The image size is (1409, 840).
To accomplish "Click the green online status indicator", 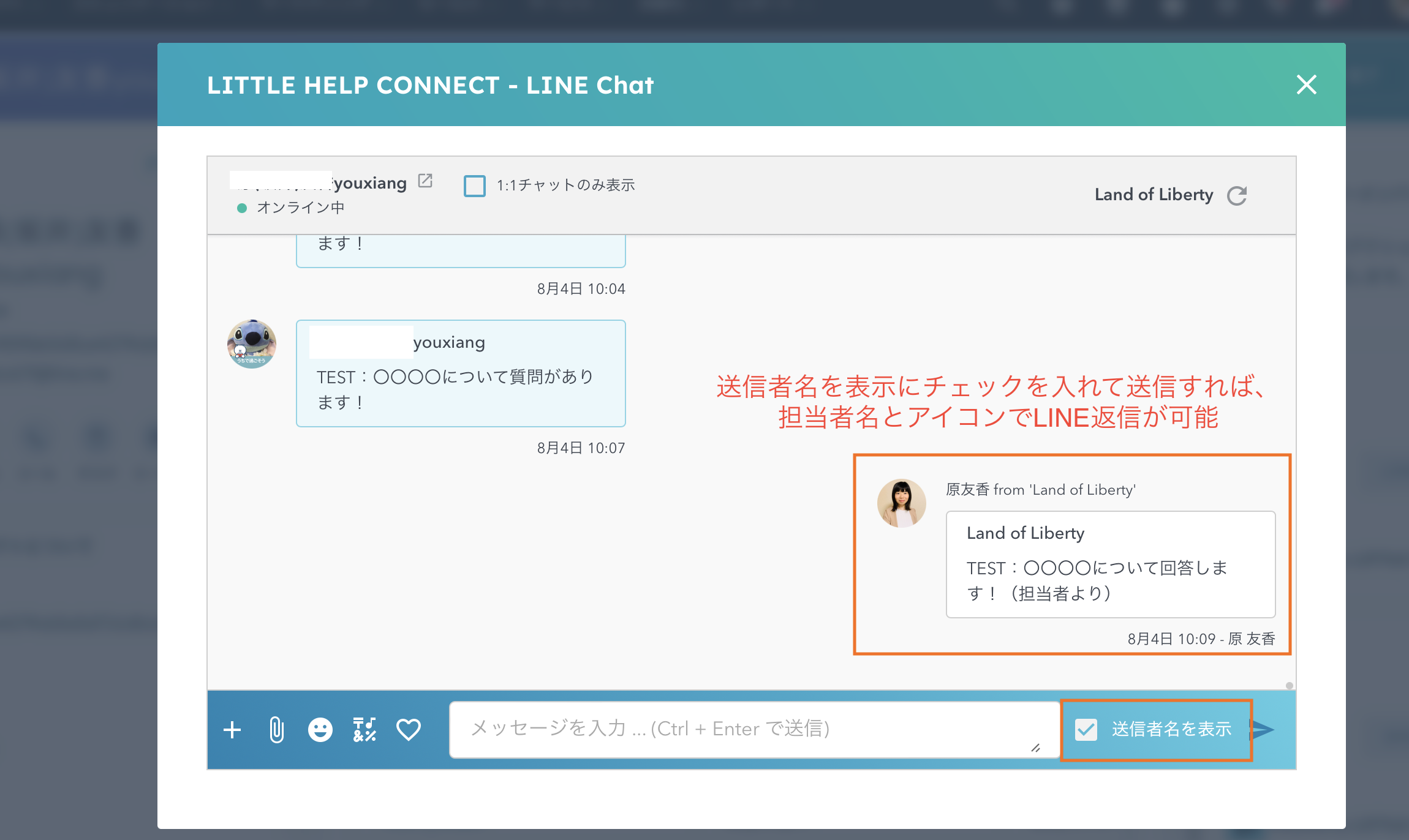I will pyautogui.click(x=241, y=208).
